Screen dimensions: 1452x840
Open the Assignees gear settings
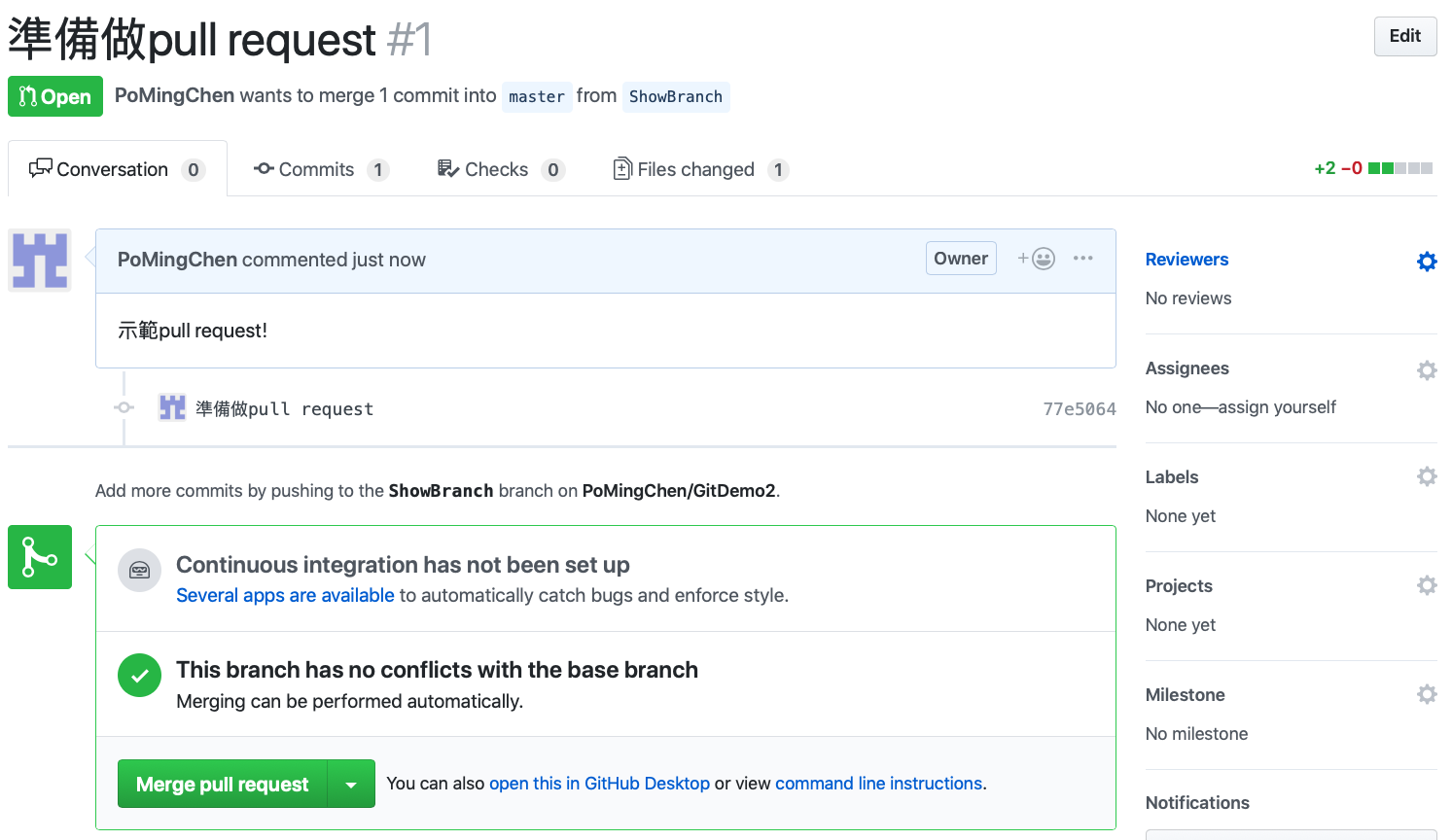1426,370
